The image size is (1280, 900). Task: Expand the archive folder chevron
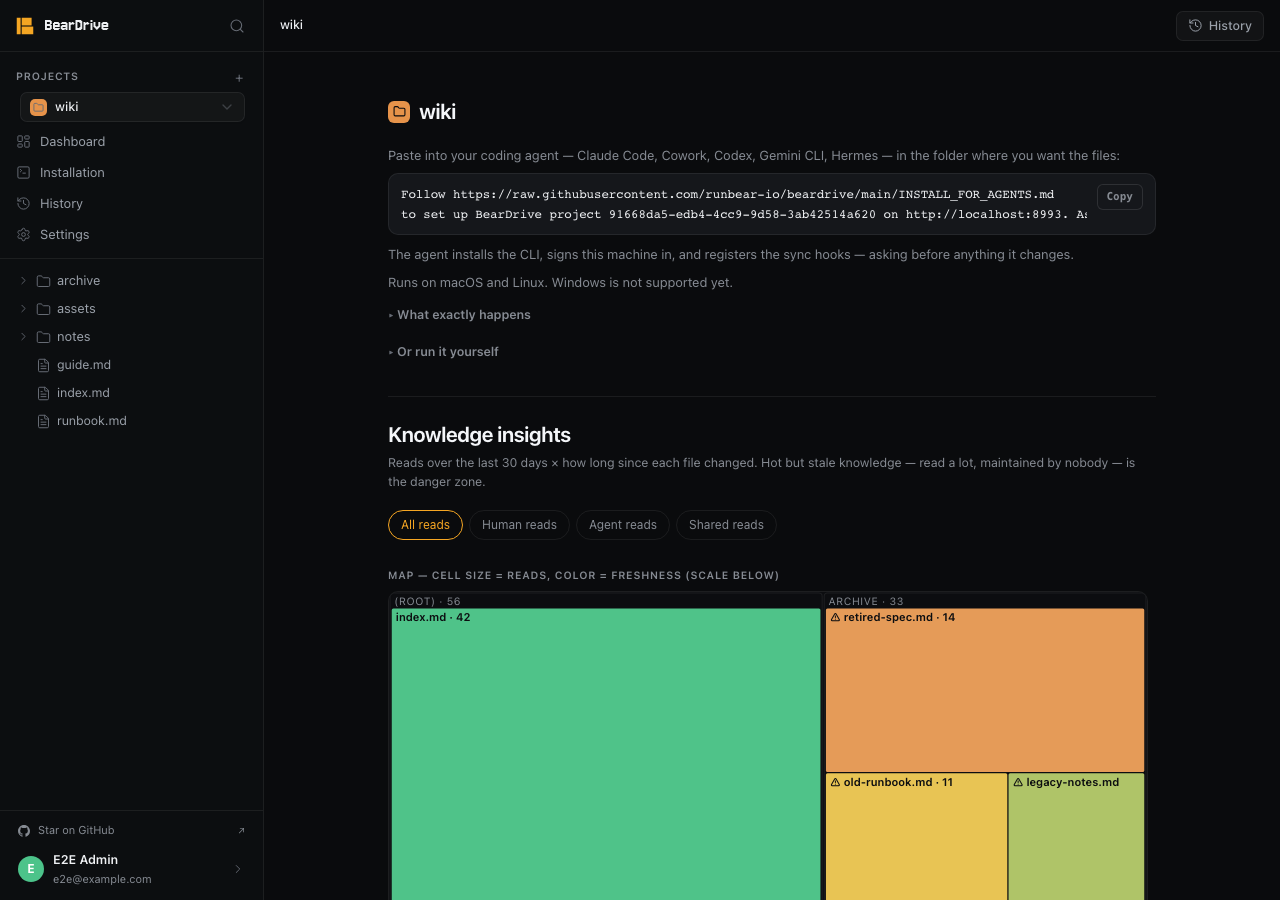[23, 281]
